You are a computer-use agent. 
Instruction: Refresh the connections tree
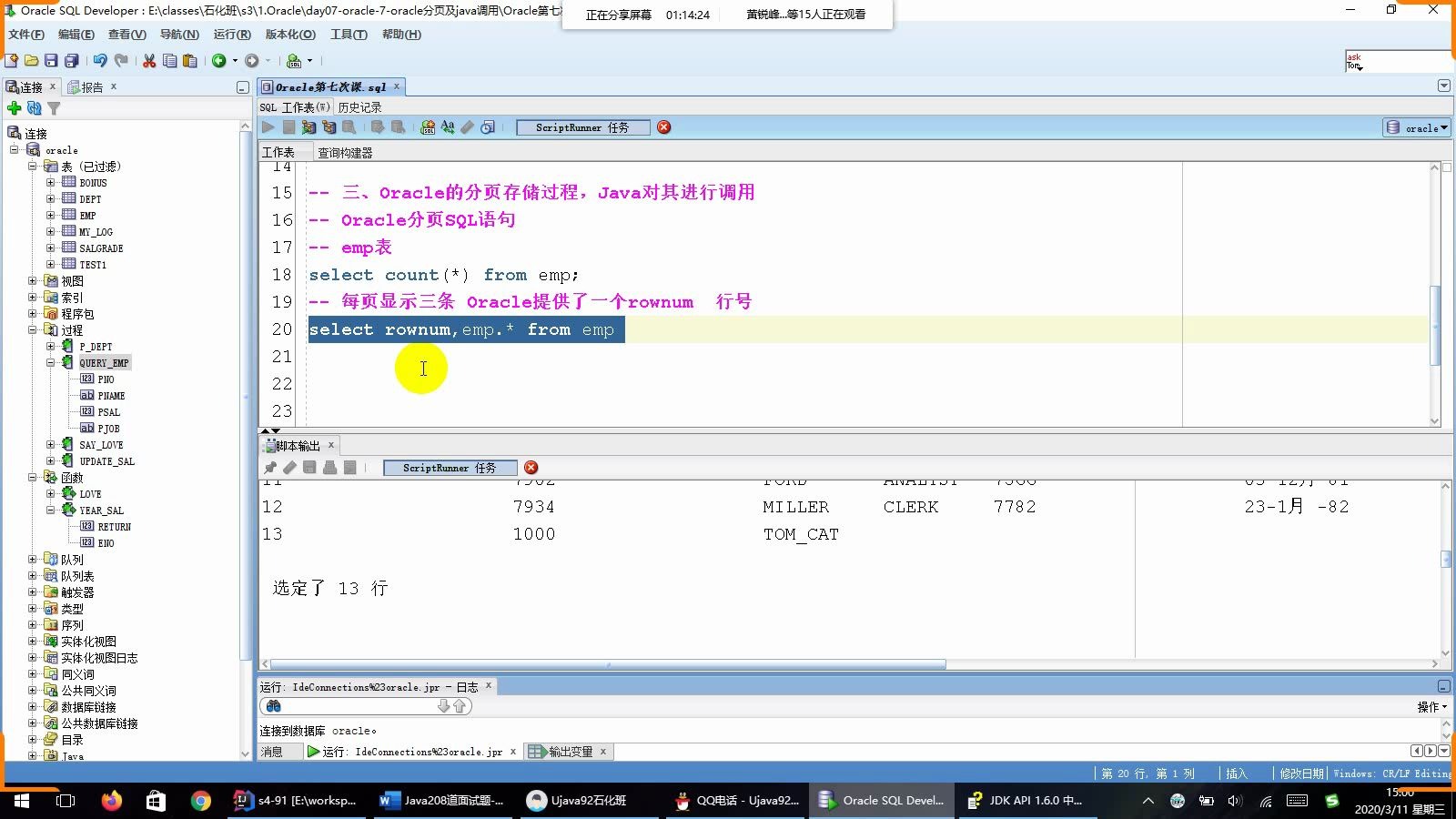pyautogui.click(x=35, y=108)
